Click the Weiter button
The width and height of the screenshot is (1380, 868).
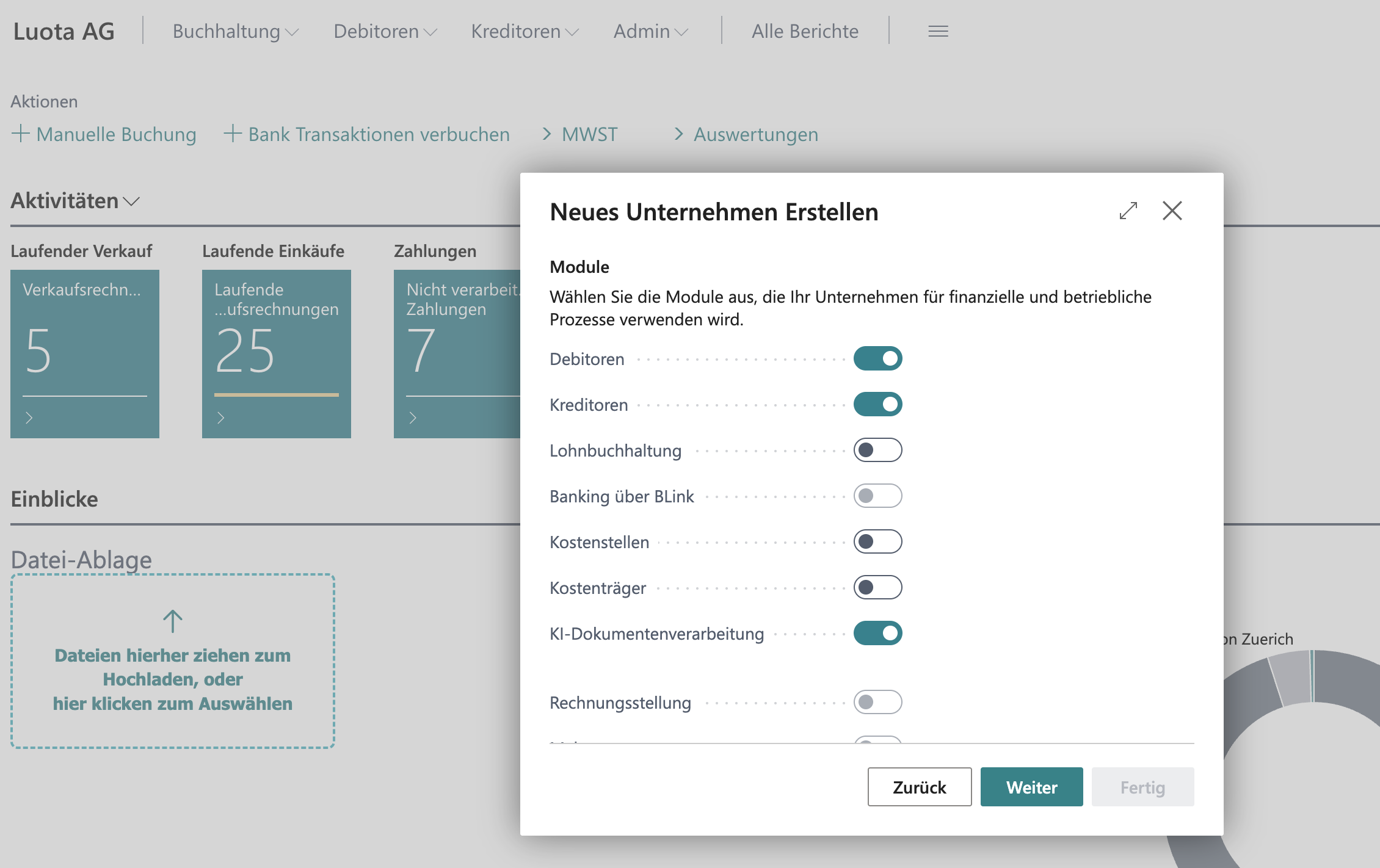[1032, 787]
